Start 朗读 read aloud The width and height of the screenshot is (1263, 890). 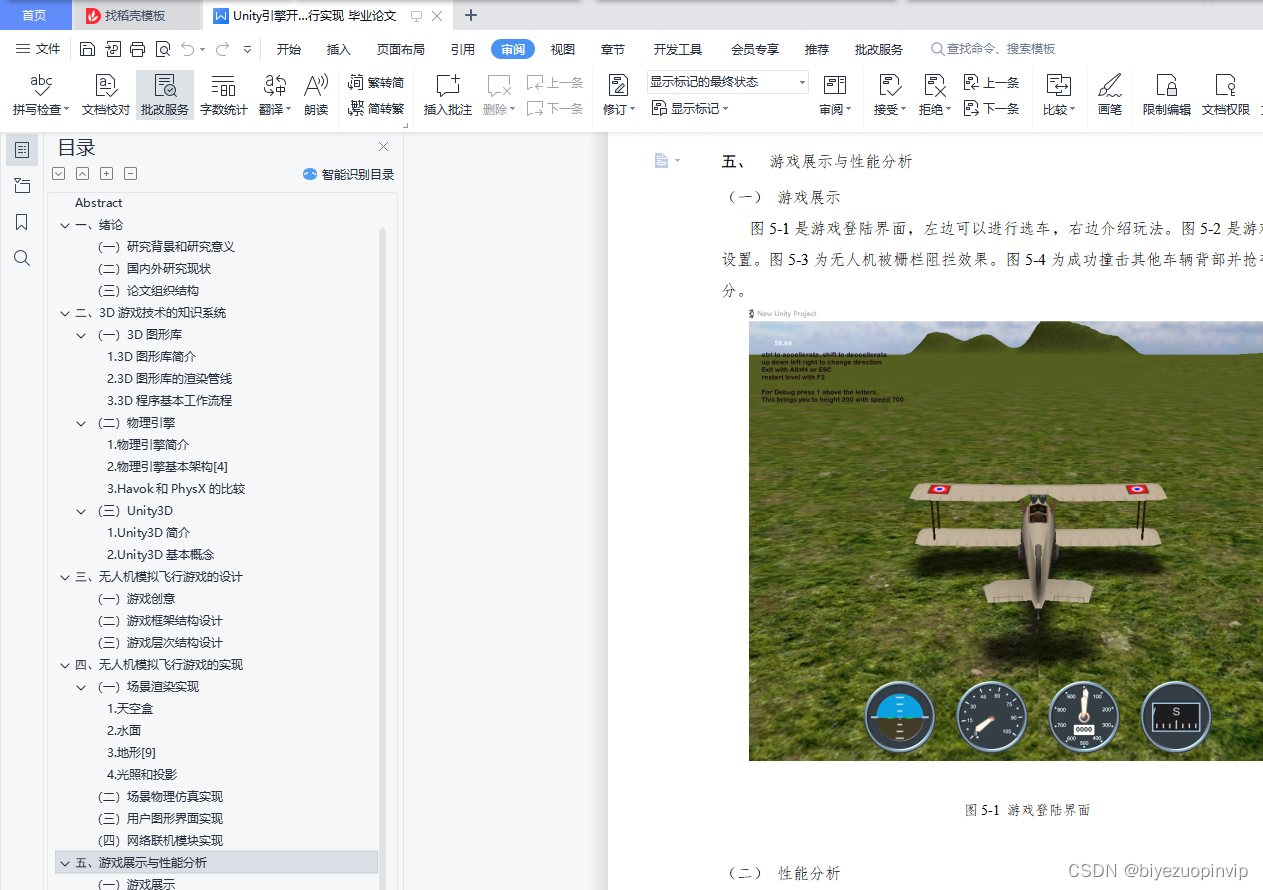pyautogui.click(x=316, y=96)
